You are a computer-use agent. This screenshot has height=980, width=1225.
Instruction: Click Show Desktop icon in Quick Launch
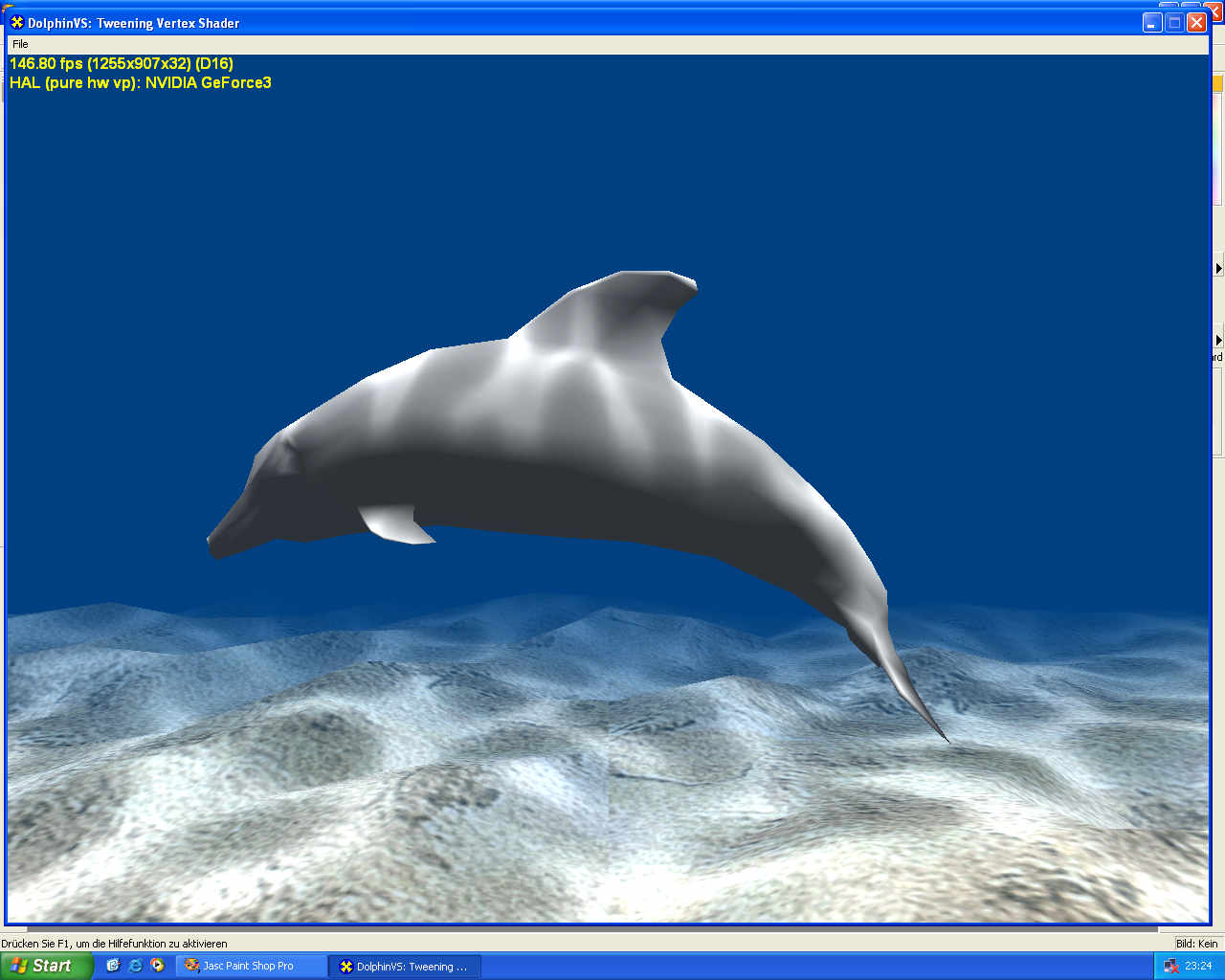[x=113, y=966]
